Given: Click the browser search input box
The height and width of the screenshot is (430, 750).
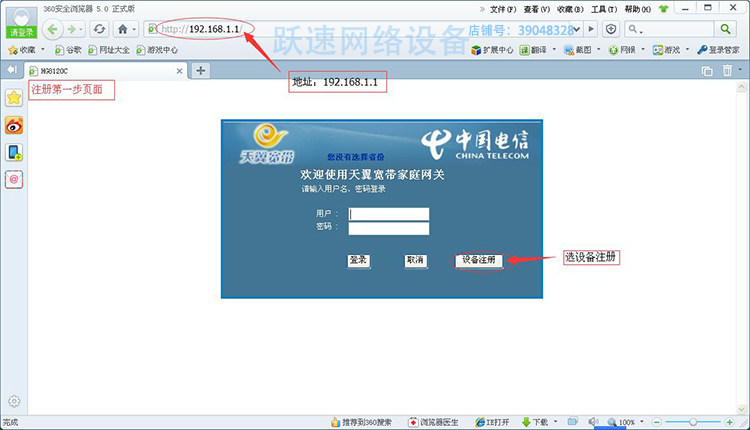Looking at the screenshot, I should [678, 30].
